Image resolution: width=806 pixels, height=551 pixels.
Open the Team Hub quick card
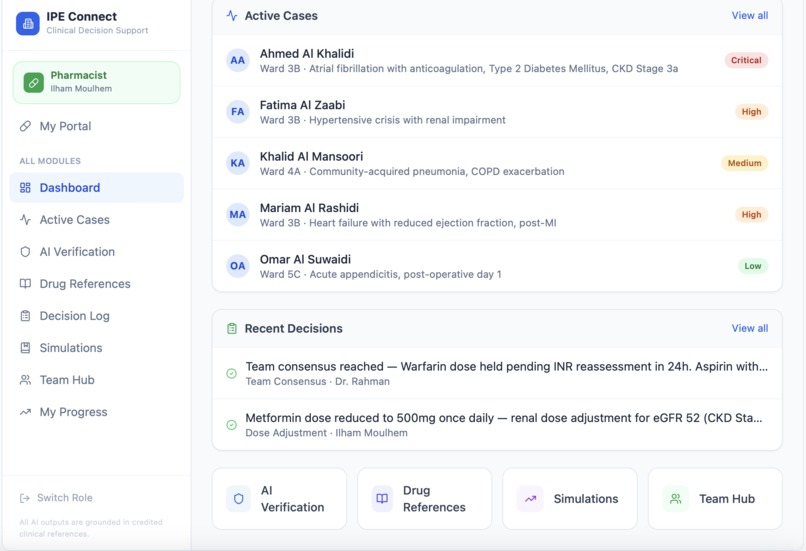pos(715,499)
